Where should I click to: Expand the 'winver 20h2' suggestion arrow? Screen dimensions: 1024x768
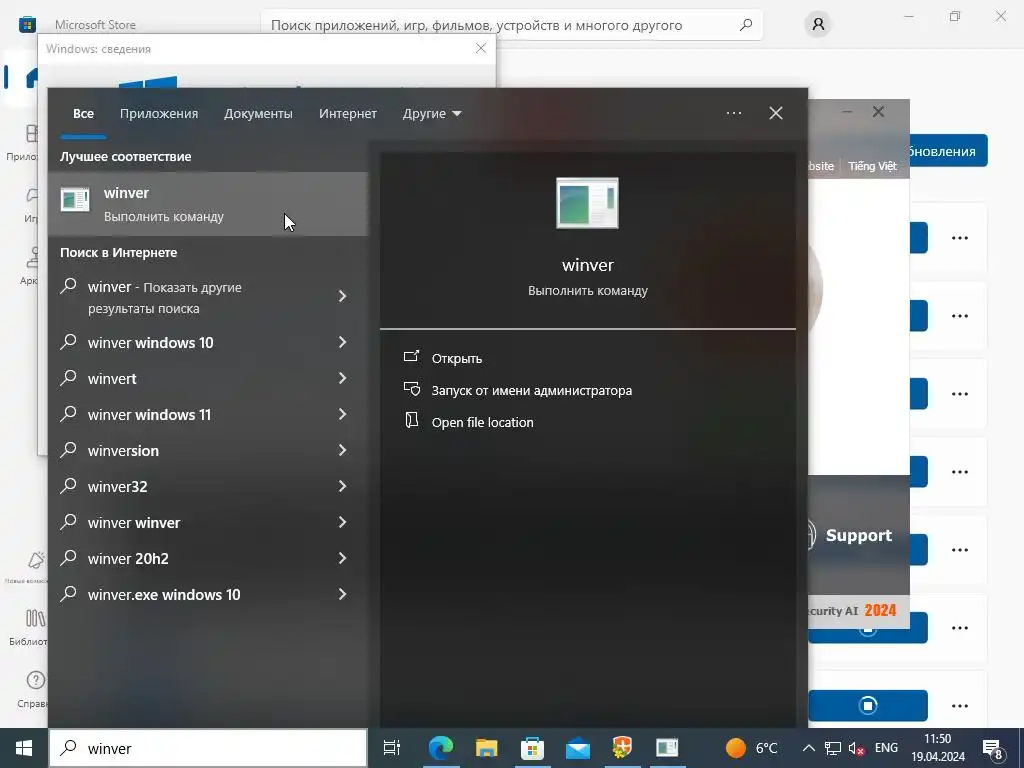pos(342,558)
